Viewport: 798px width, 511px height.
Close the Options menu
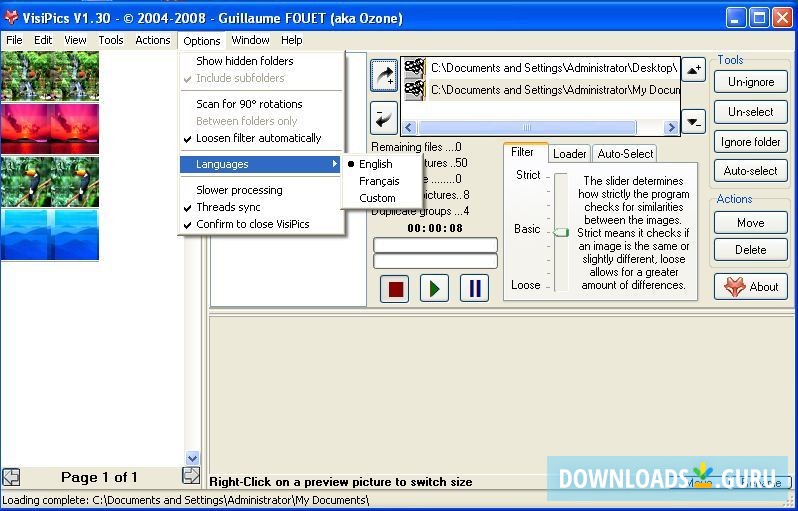tap(202, 41)
